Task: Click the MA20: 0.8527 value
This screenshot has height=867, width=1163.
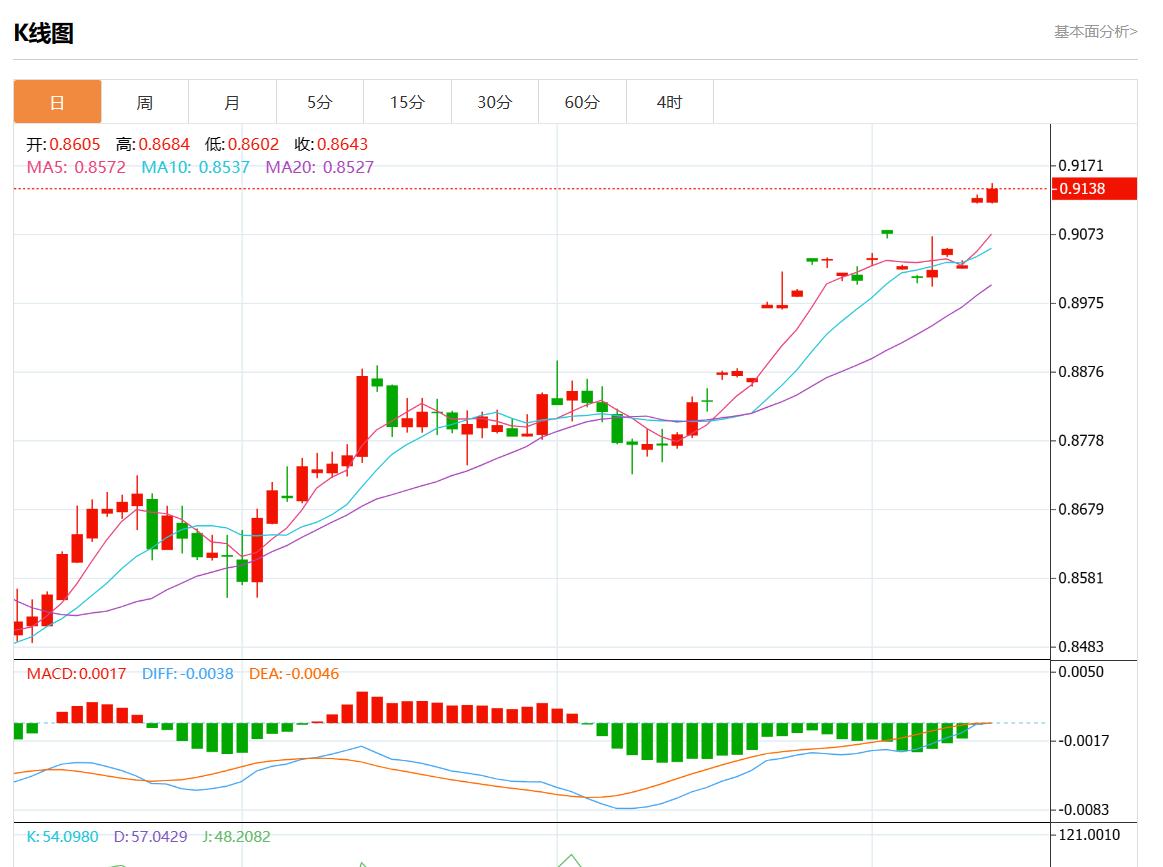Action: coord(320,167)
